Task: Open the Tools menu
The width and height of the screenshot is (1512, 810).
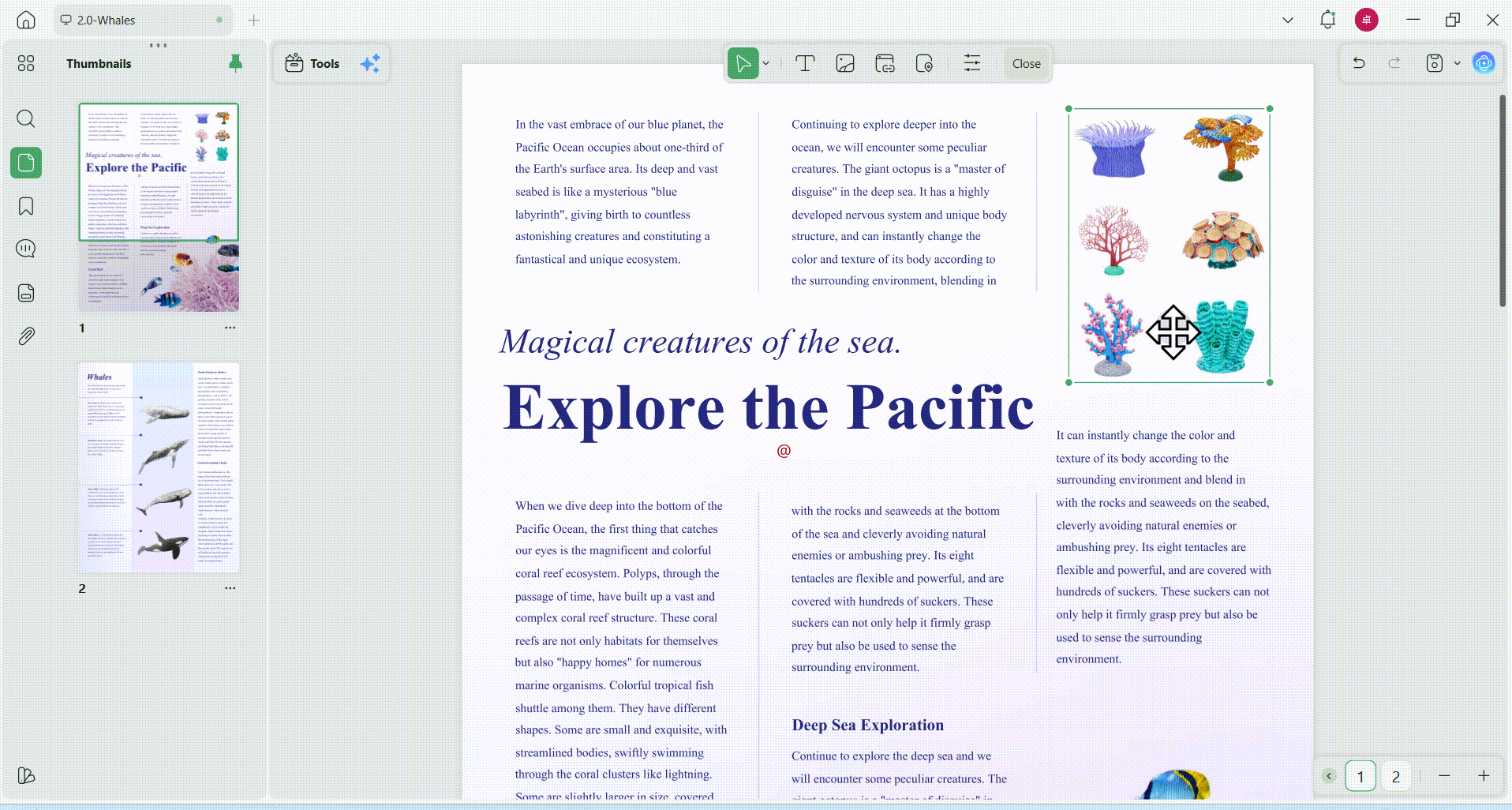Action: [313, 63]
